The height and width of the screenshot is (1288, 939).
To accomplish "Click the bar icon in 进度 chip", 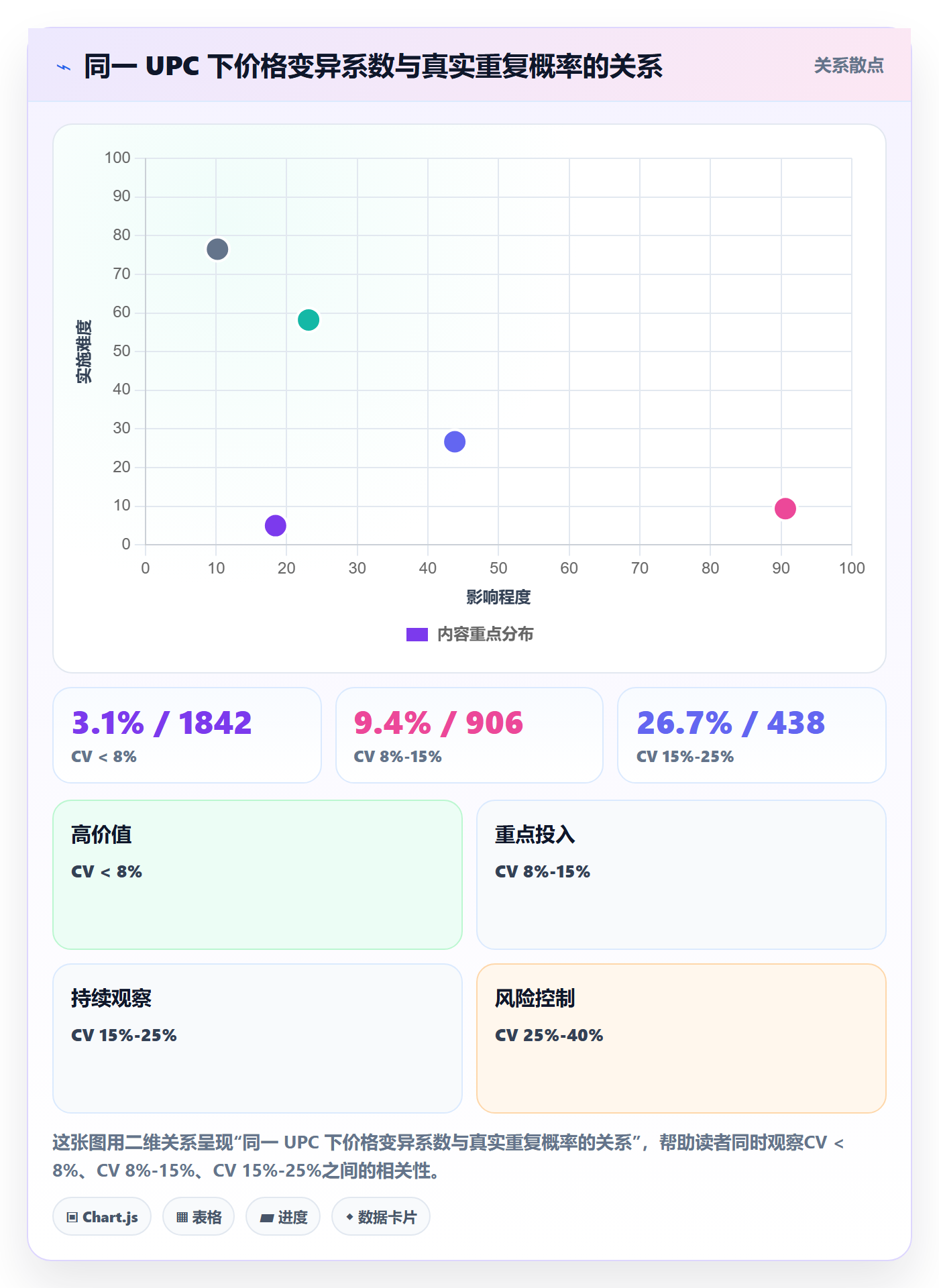I will point(267,1218).
